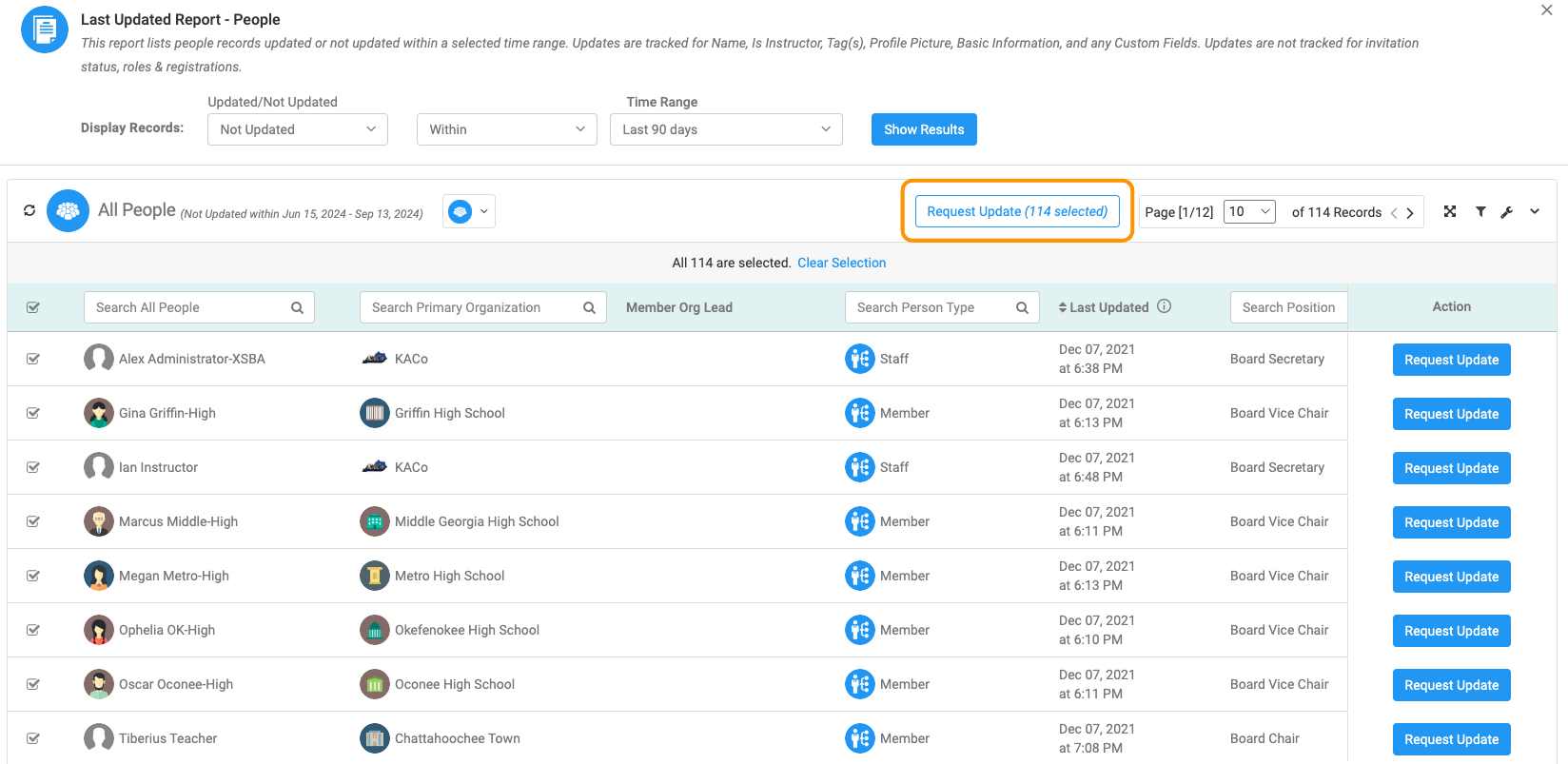Uncheck the Gina Griffin-High row checkbox

pyautogui.click(x=33, y=413)
